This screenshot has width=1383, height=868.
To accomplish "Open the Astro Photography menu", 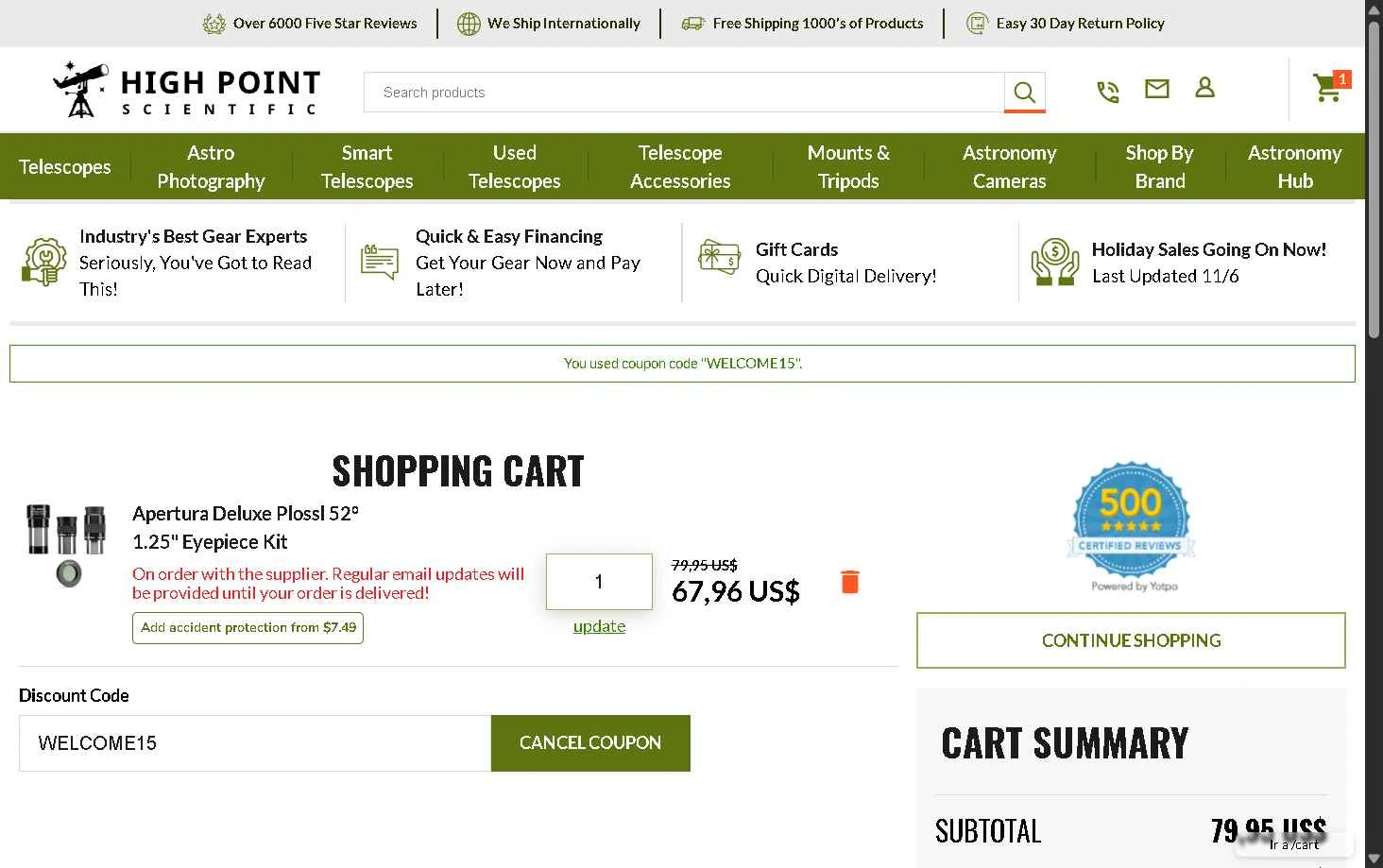I will point(211,166).
